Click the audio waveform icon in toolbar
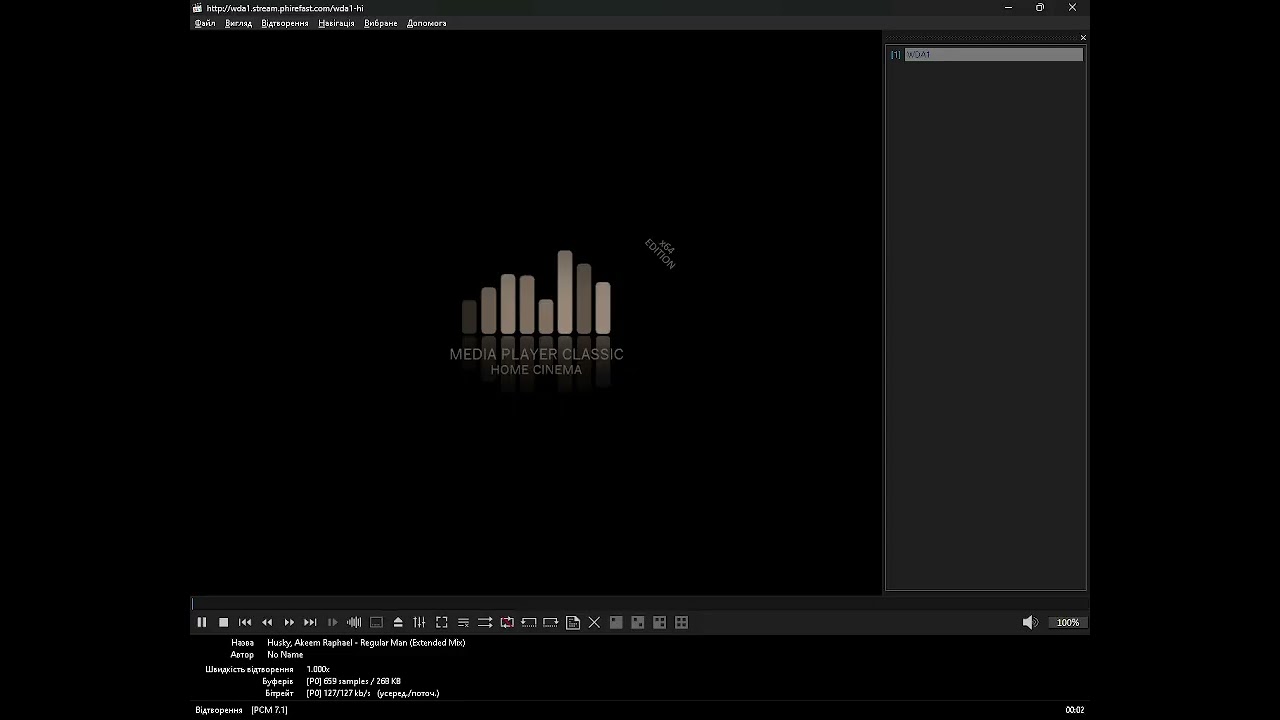The image size is (1280, 720). [x=354, y=622]
